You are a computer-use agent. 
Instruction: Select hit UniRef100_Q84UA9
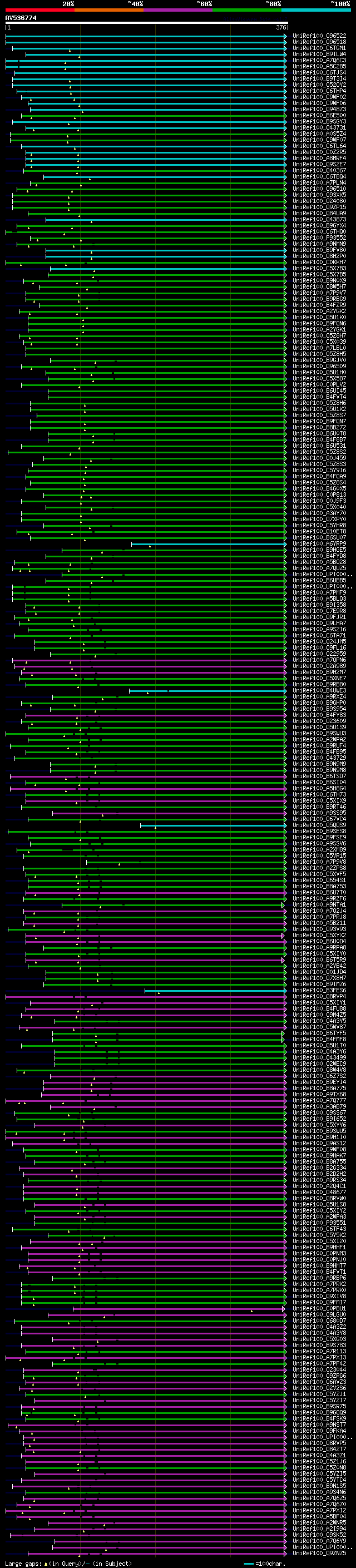coord(319,214)
